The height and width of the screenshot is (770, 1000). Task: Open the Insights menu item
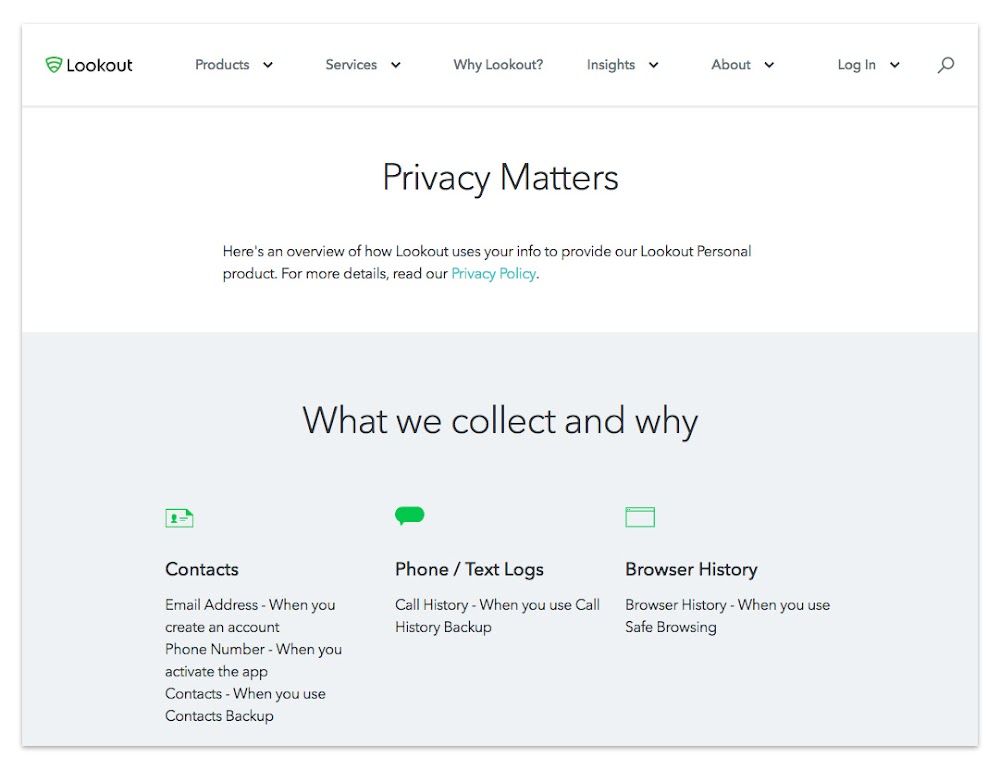(610, 64)
